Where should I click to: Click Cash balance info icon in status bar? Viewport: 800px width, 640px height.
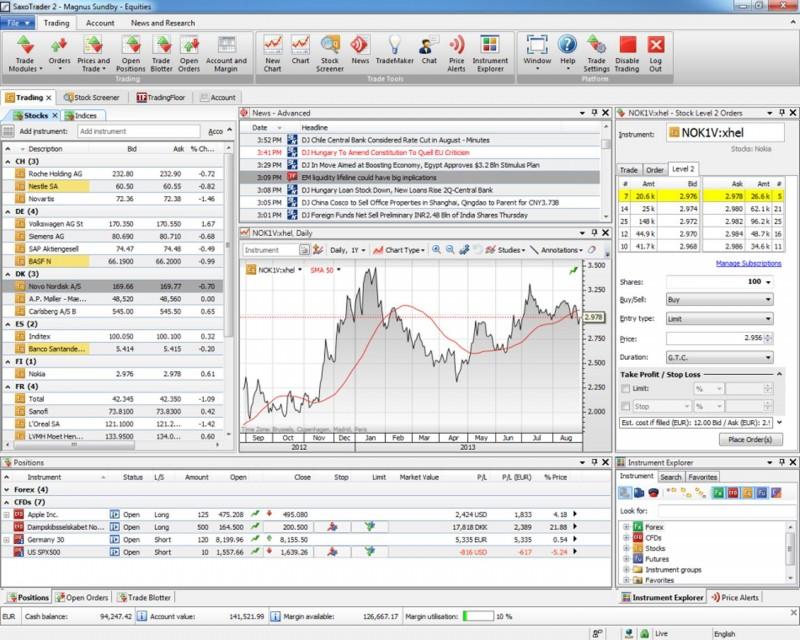[x=142, y=617]
